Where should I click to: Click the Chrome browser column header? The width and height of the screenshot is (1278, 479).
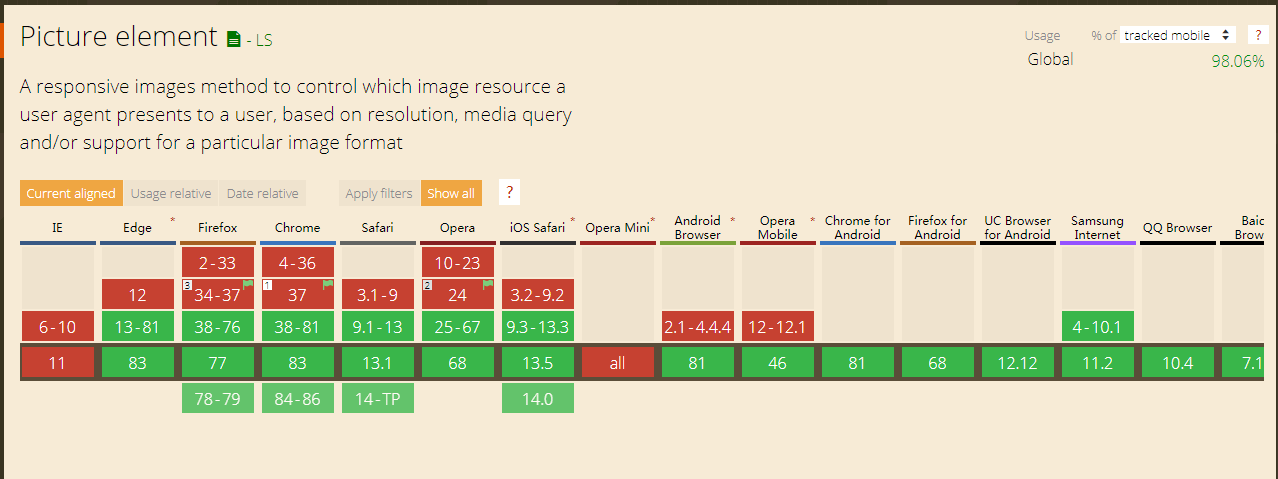tap(297, 228)
